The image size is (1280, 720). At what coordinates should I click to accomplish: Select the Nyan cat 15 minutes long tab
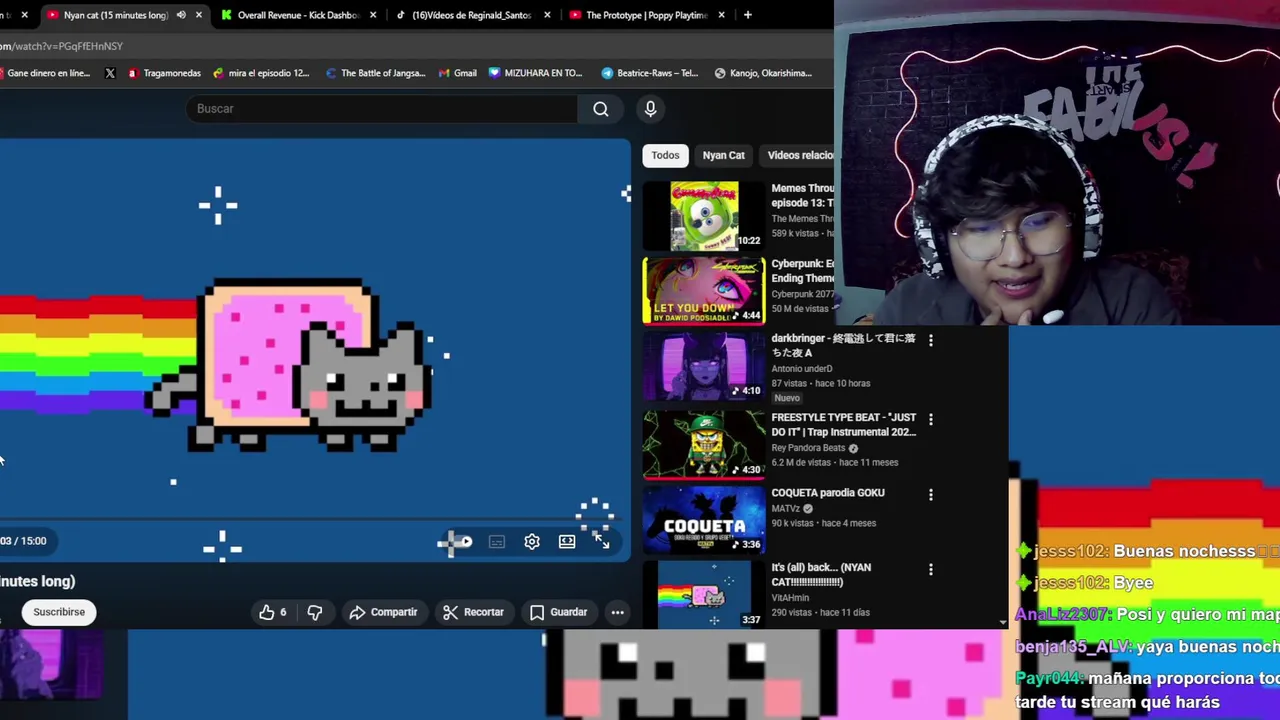click(115, 15)
